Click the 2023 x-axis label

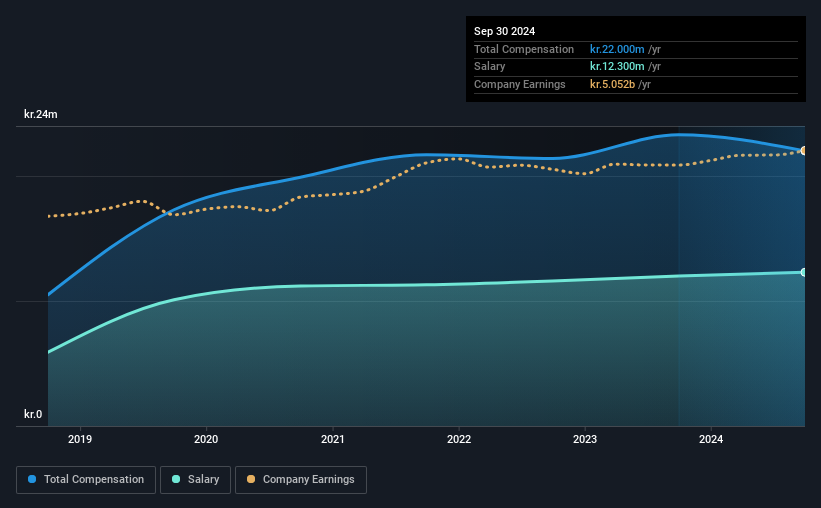pos(585,439)
